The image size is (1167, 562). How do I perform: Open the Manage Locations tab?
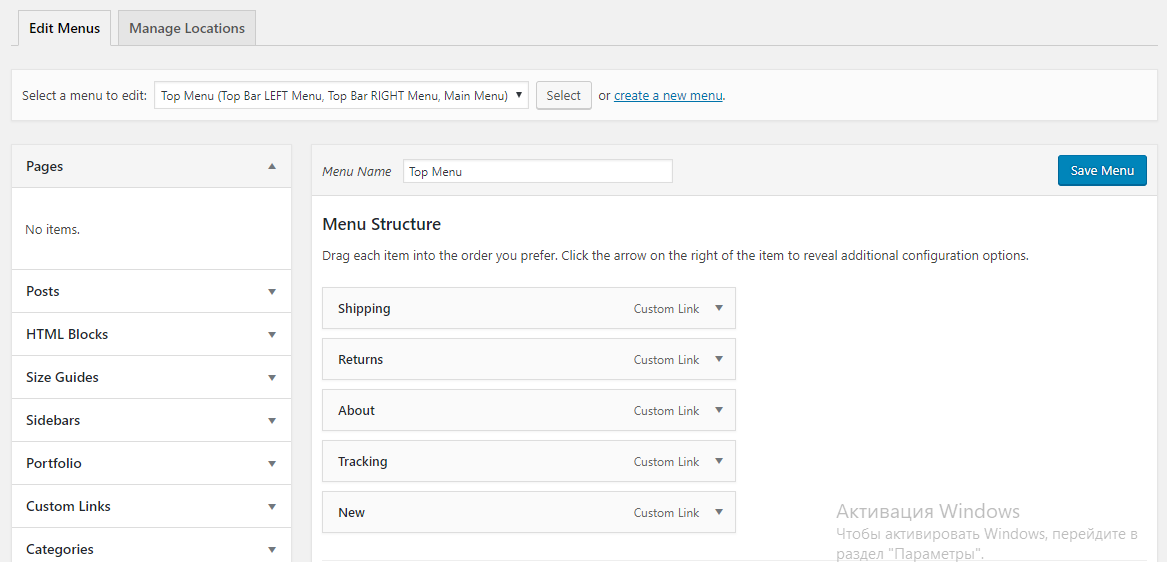click(187, 28)
